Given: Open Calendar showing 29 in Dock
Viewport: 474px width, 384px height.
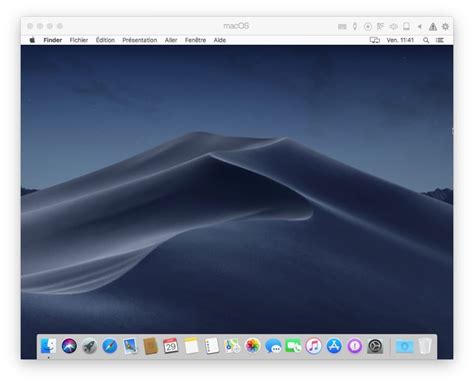Looking at the screenshot, I should (171, 346).
